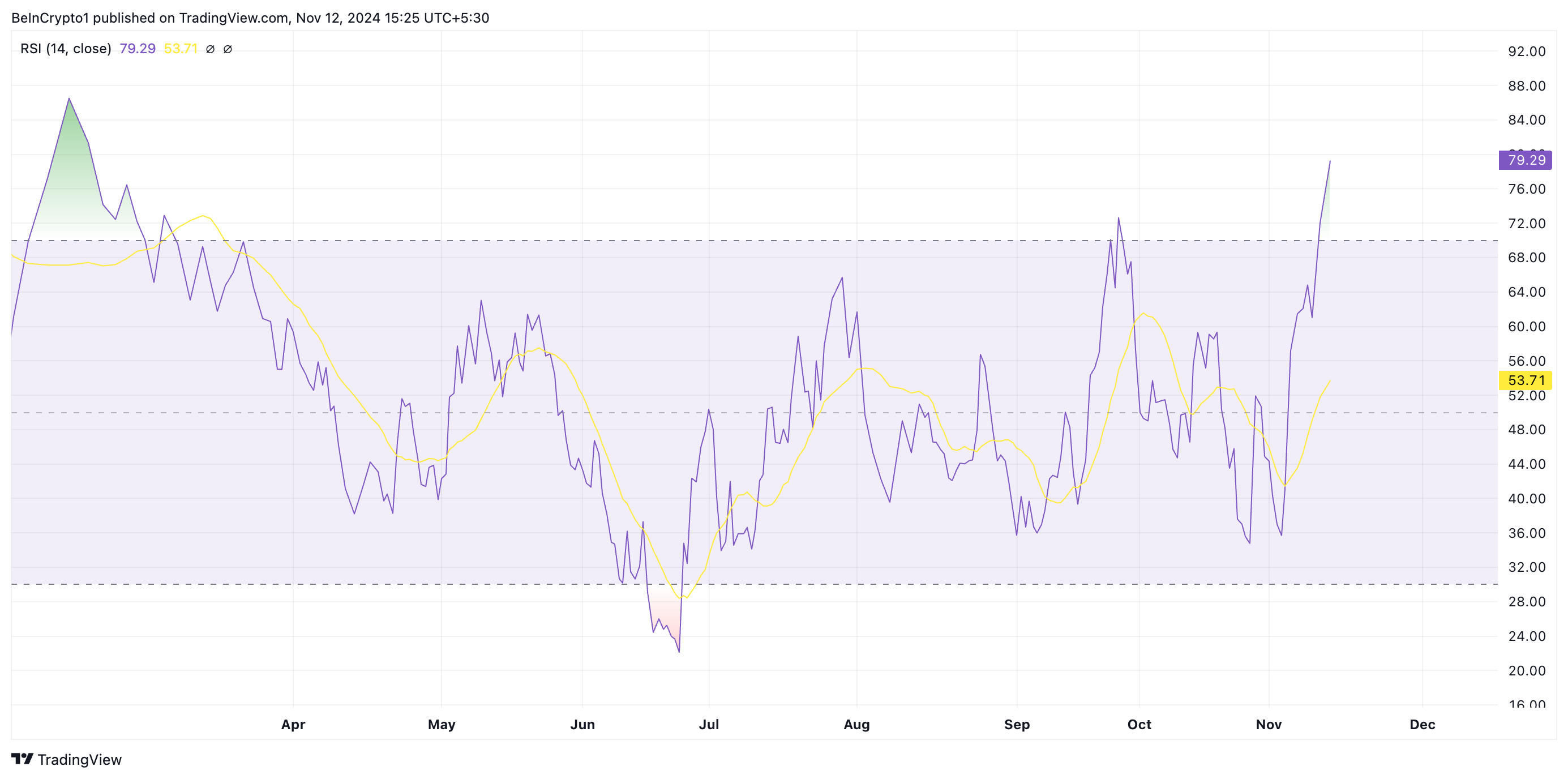
Task: Open the TradingView text link at bottom
Action: (x=79, y=760)
